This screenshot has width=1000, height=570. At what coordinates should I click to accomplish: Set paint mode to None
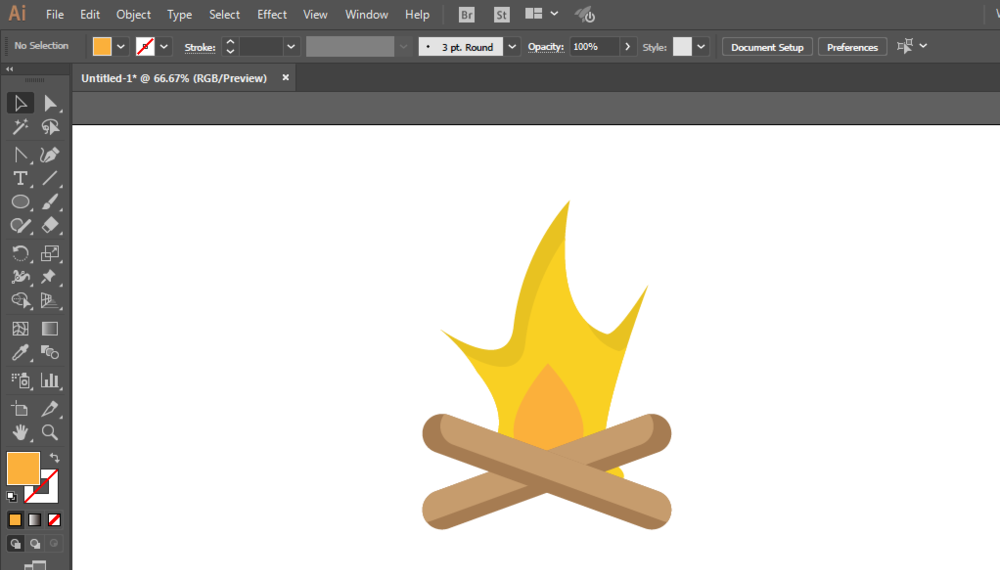(x=54, y=520)
